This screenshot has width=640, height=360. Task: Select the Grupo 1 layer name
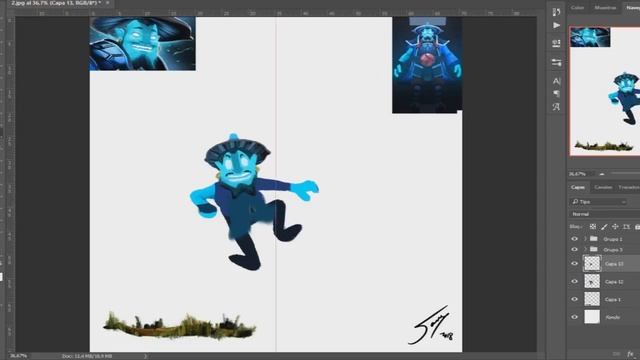(x=613, y=239)
